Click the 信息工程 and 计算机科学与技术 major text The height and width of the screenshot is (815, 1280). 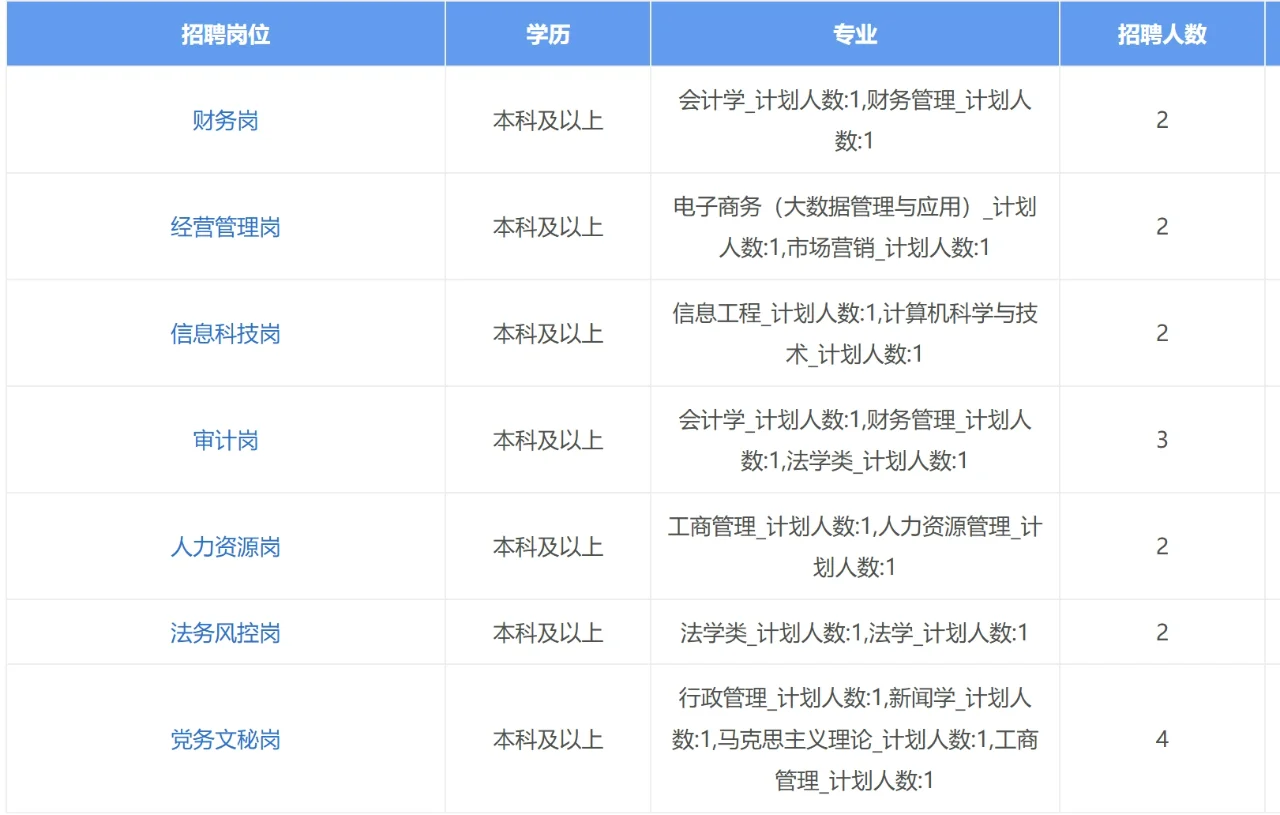coord(855,334)
